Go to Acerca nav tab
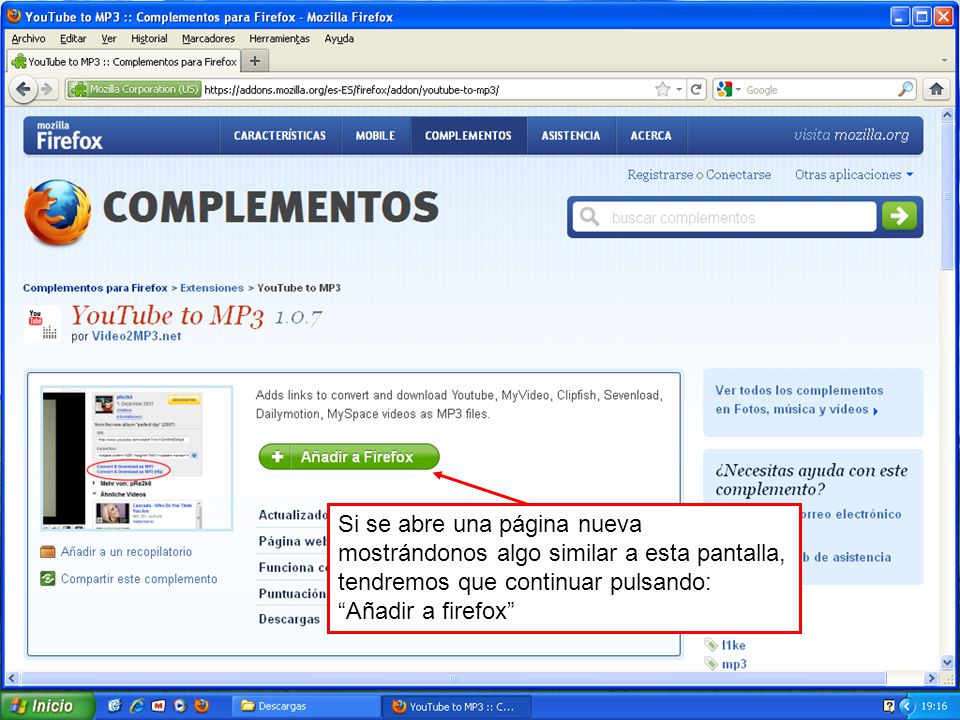Viewport: 960px width, 720px height. tap(651, 135)
